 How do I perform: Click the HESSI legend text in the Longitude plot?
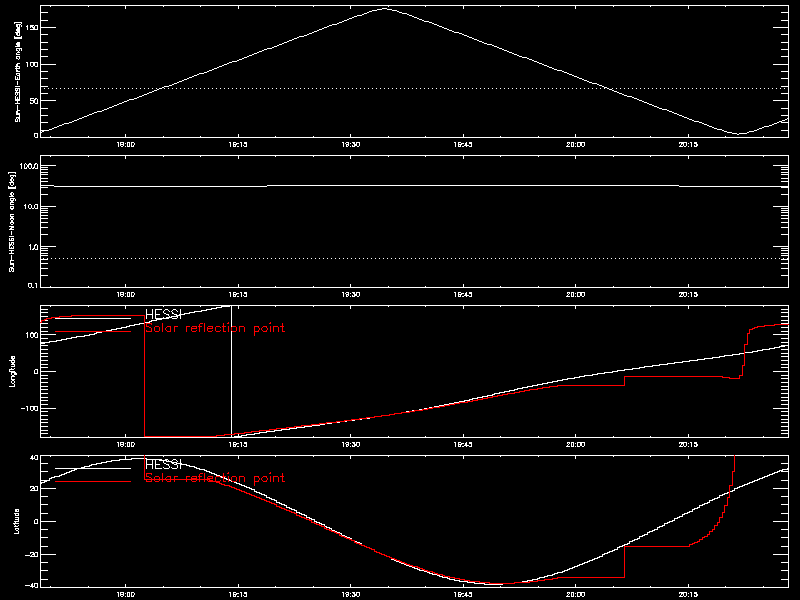click(163, 315)
